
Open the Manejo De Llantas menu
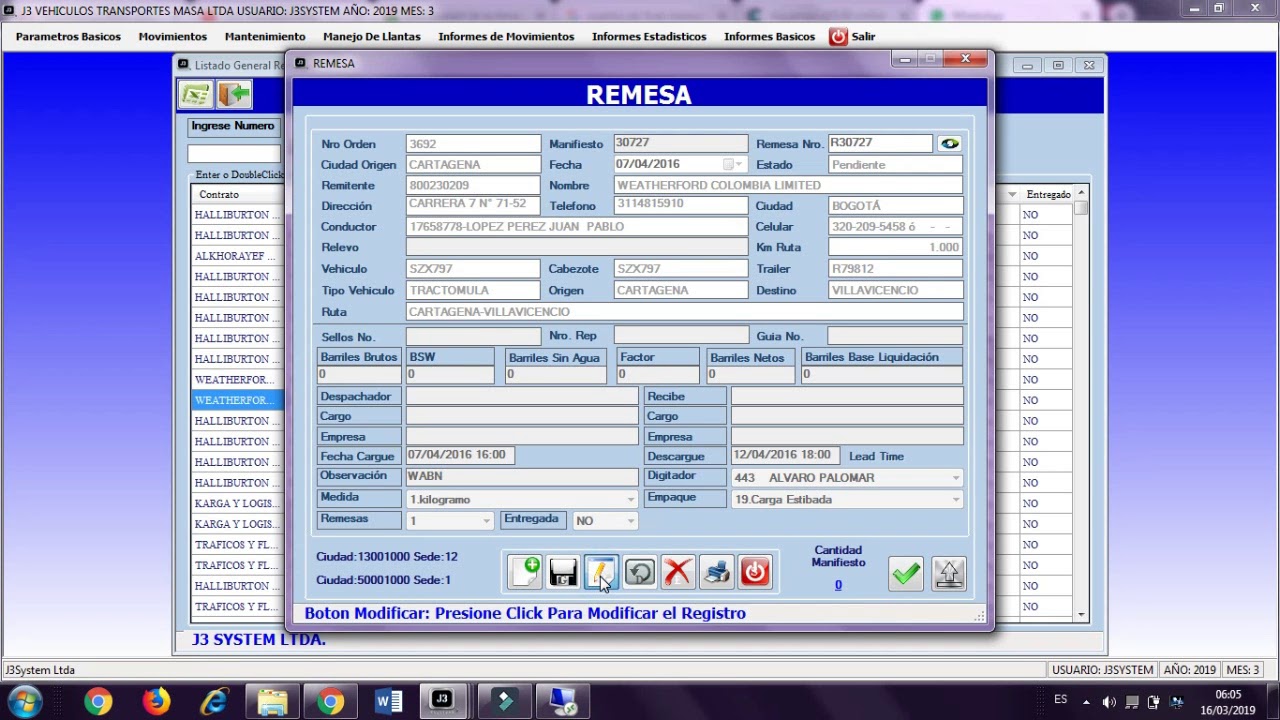point(372,36)
